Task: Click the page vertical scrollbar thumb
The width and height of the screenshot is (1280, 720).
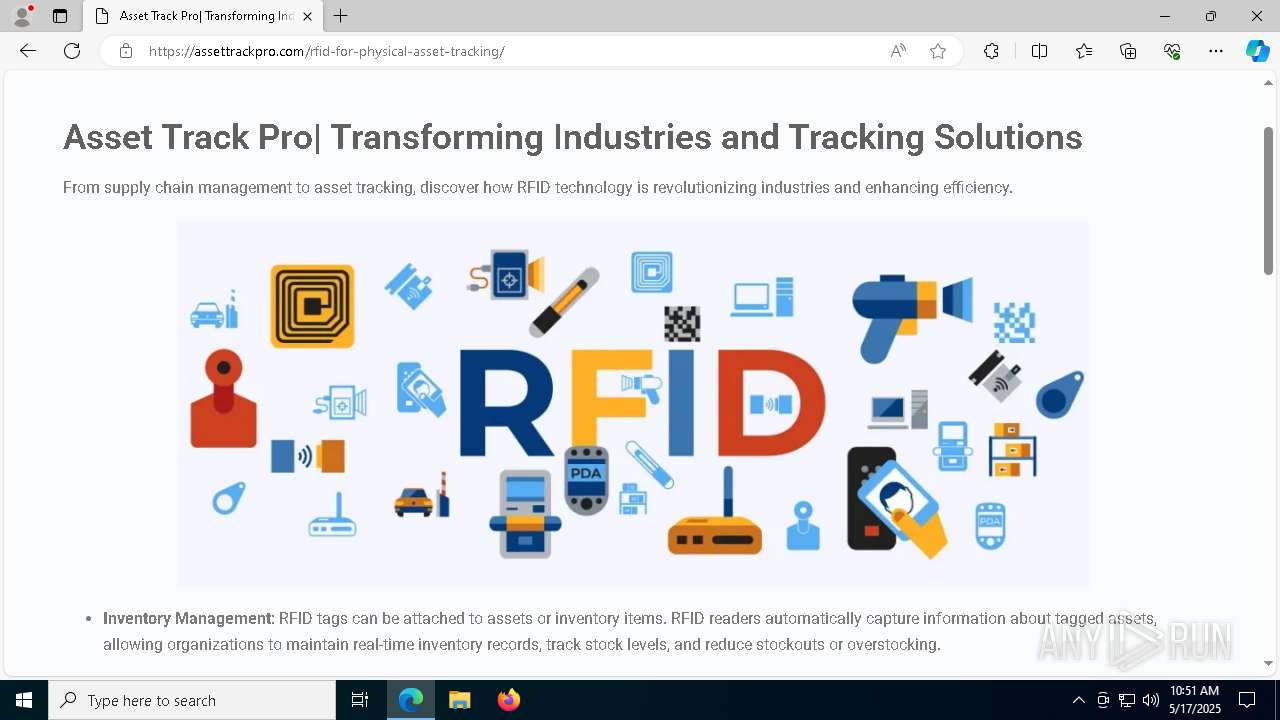Action: 1268,200
